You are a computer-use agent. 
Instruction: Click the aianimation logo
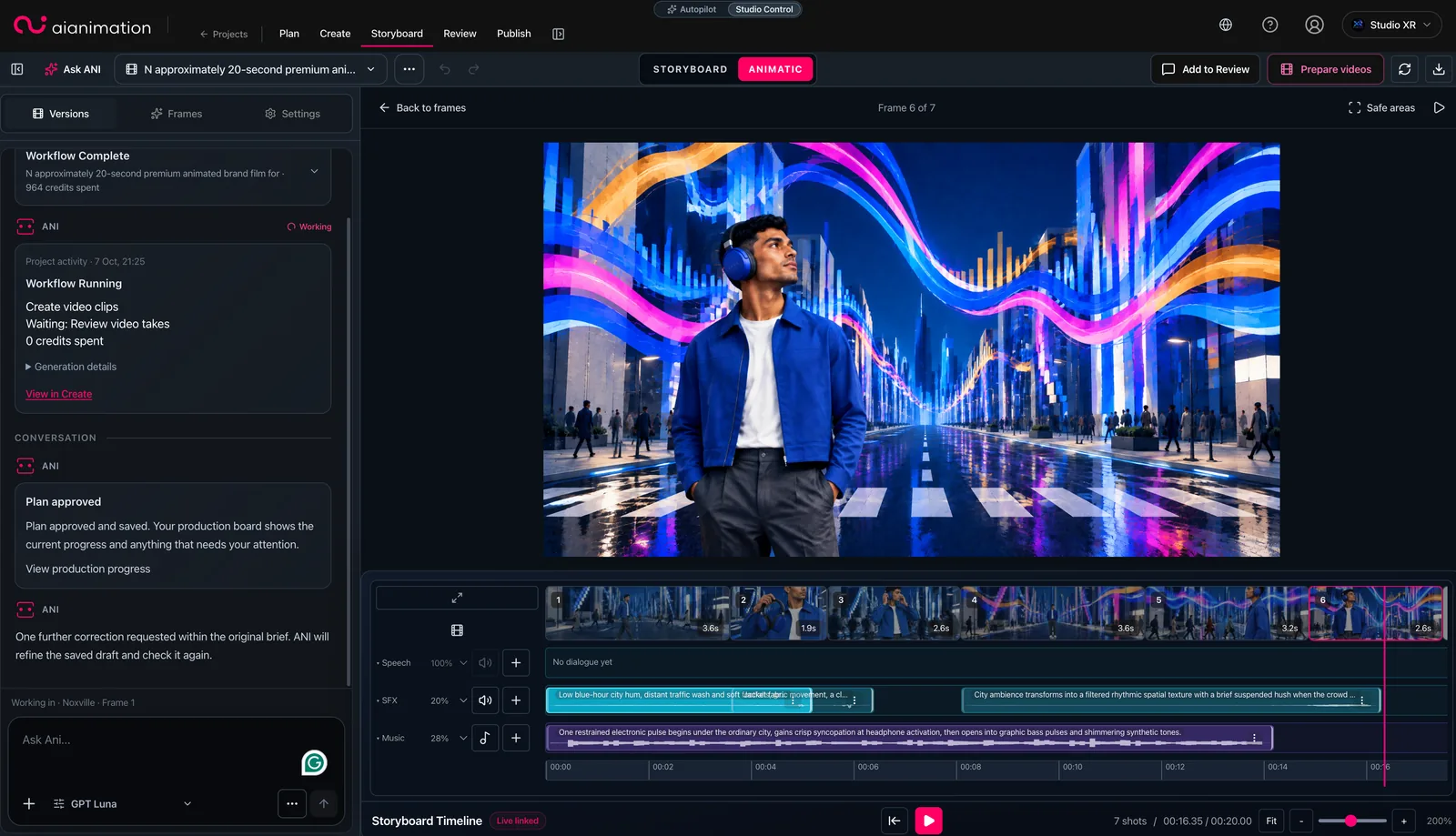tap(83, 26)
